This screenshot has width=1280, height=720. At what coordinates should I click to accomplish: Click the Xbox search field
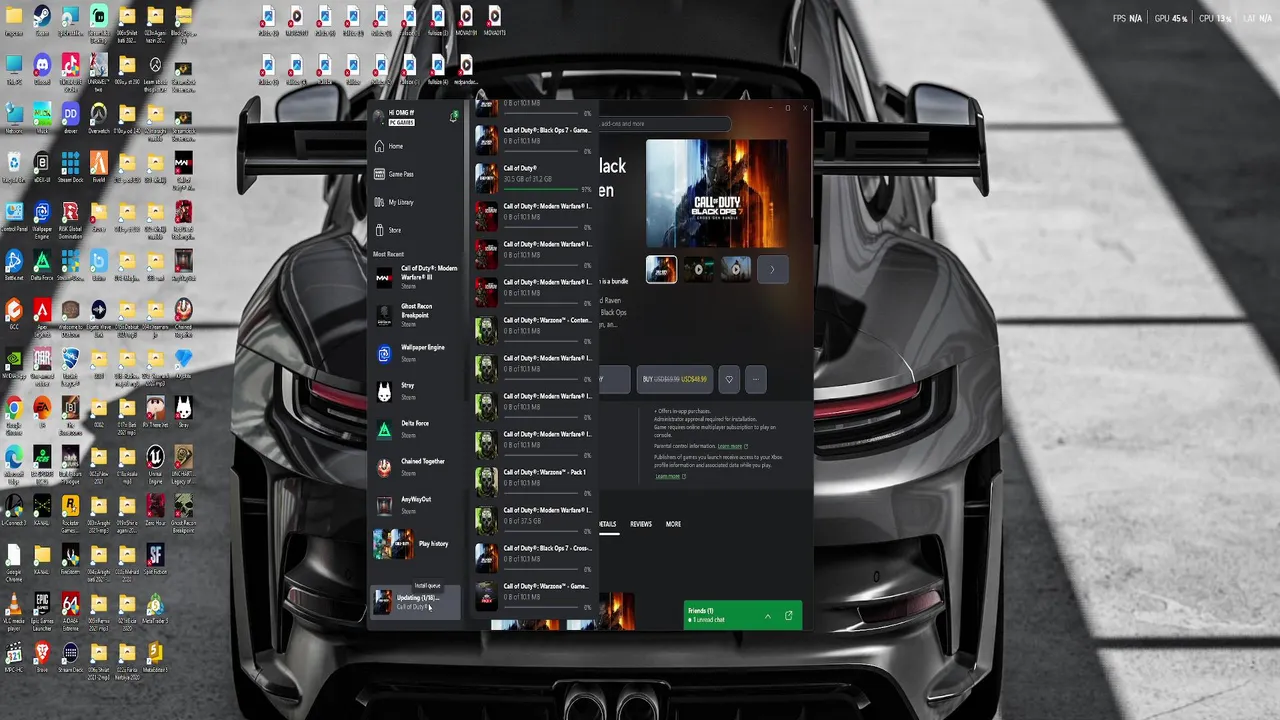click(664, 124)
